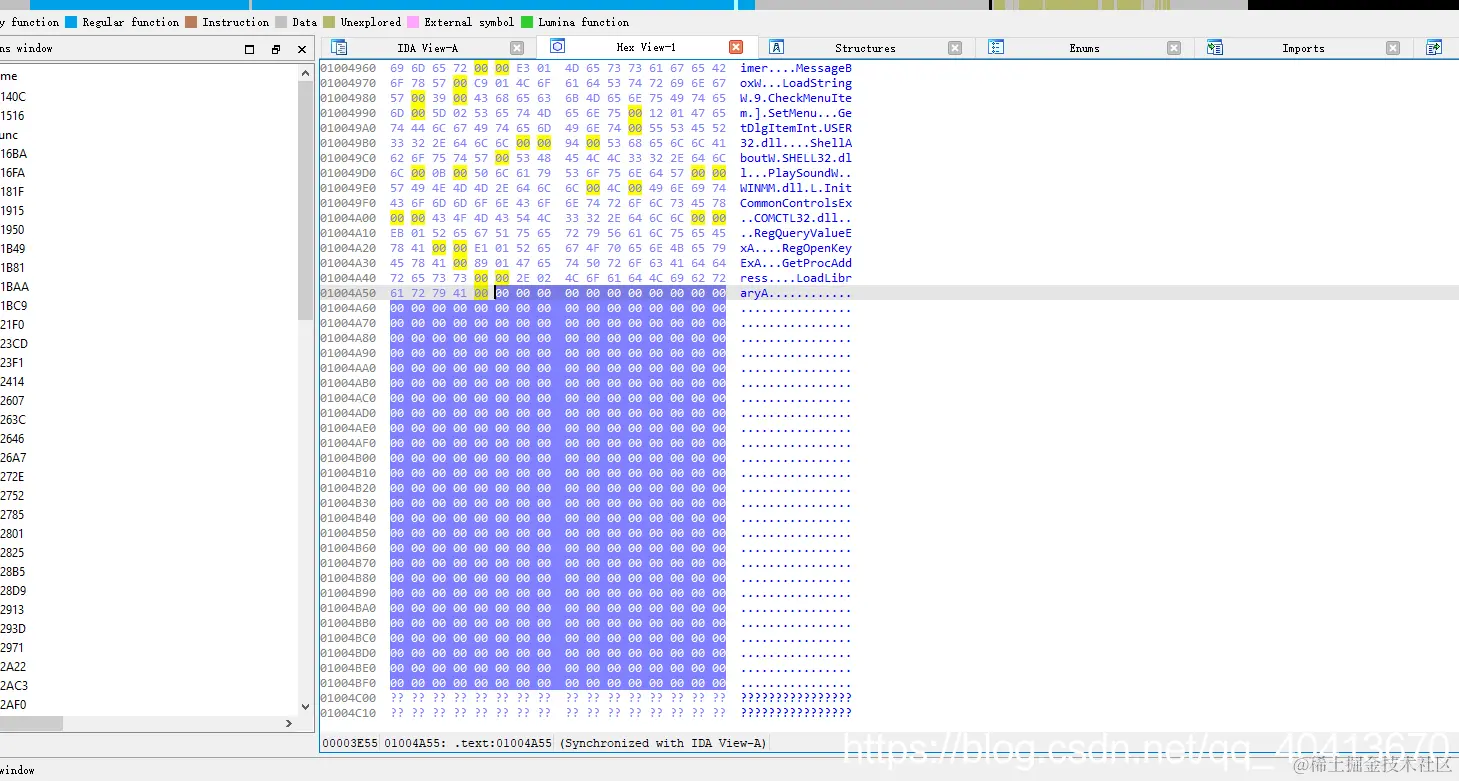
Task: Select function entry 16BA in list
Action: tap(14, 154)
